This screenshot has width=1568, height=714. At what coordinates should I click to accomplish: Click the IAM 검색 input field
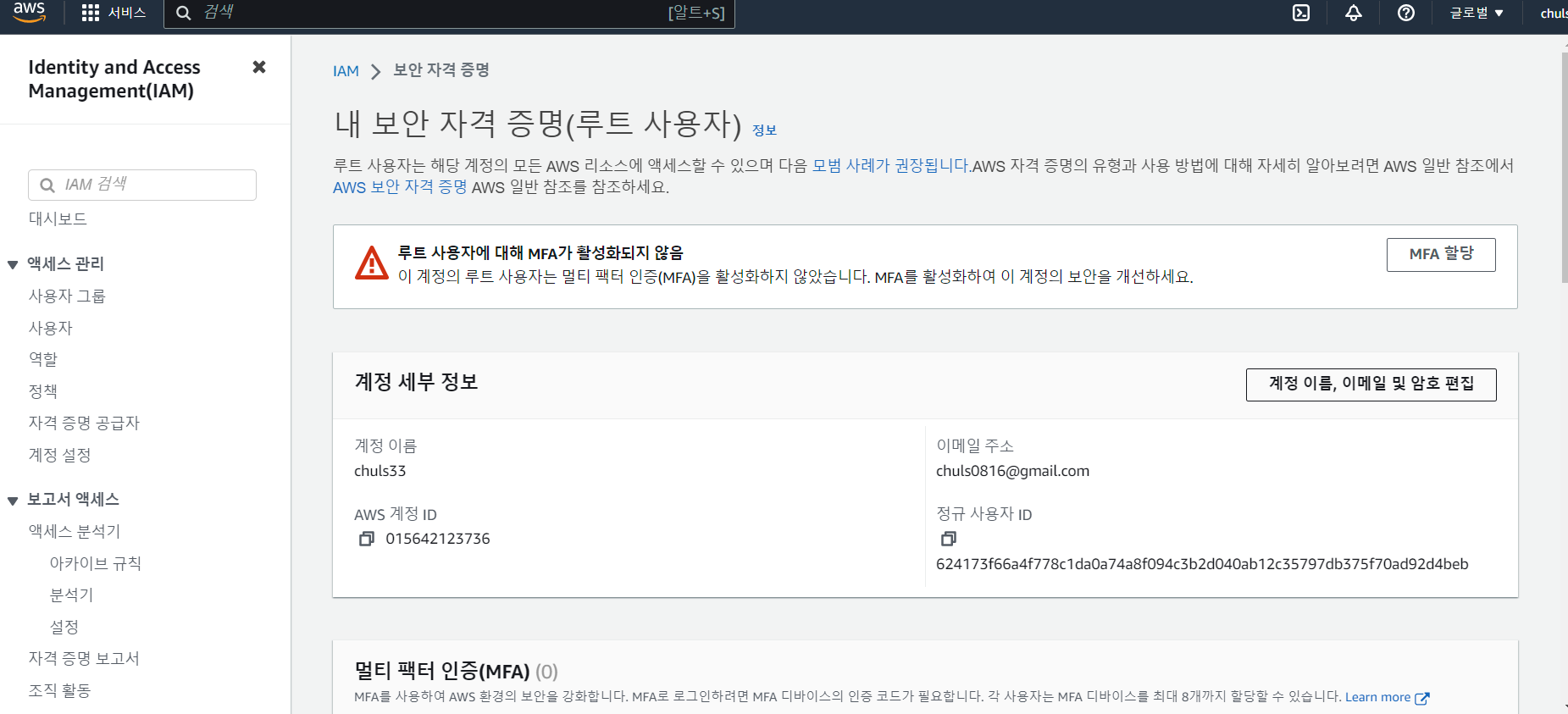click(142, 185)
